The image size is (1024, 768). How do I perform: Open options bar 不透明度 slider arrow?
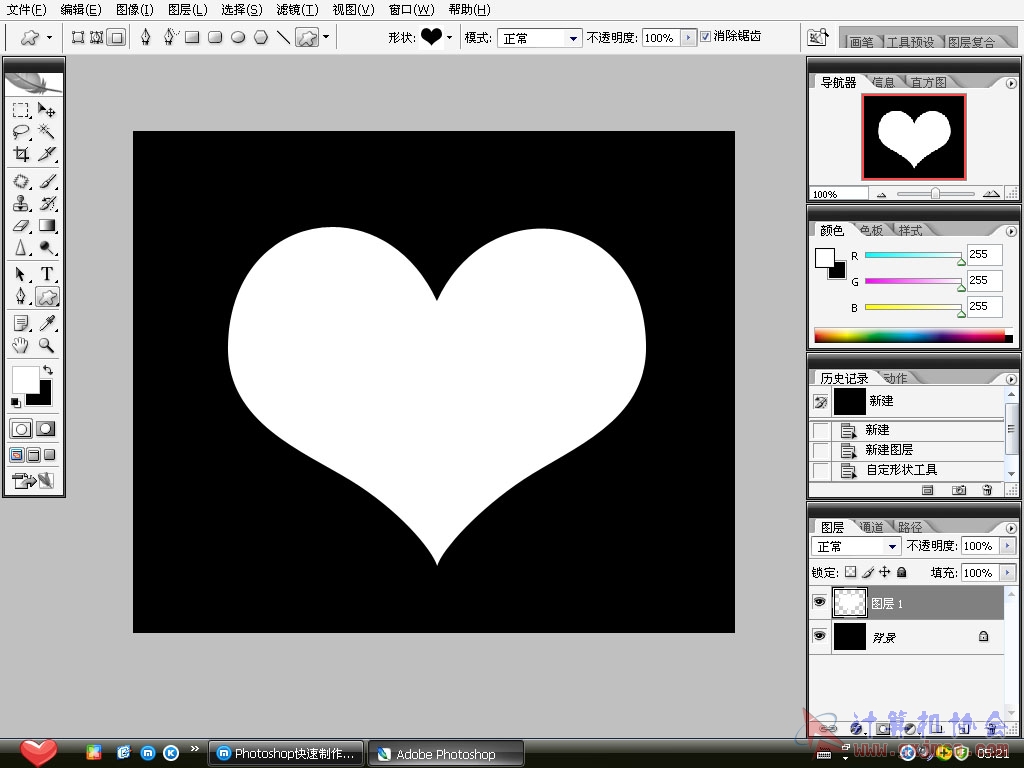pyautogui.click(x=688, y=38)
